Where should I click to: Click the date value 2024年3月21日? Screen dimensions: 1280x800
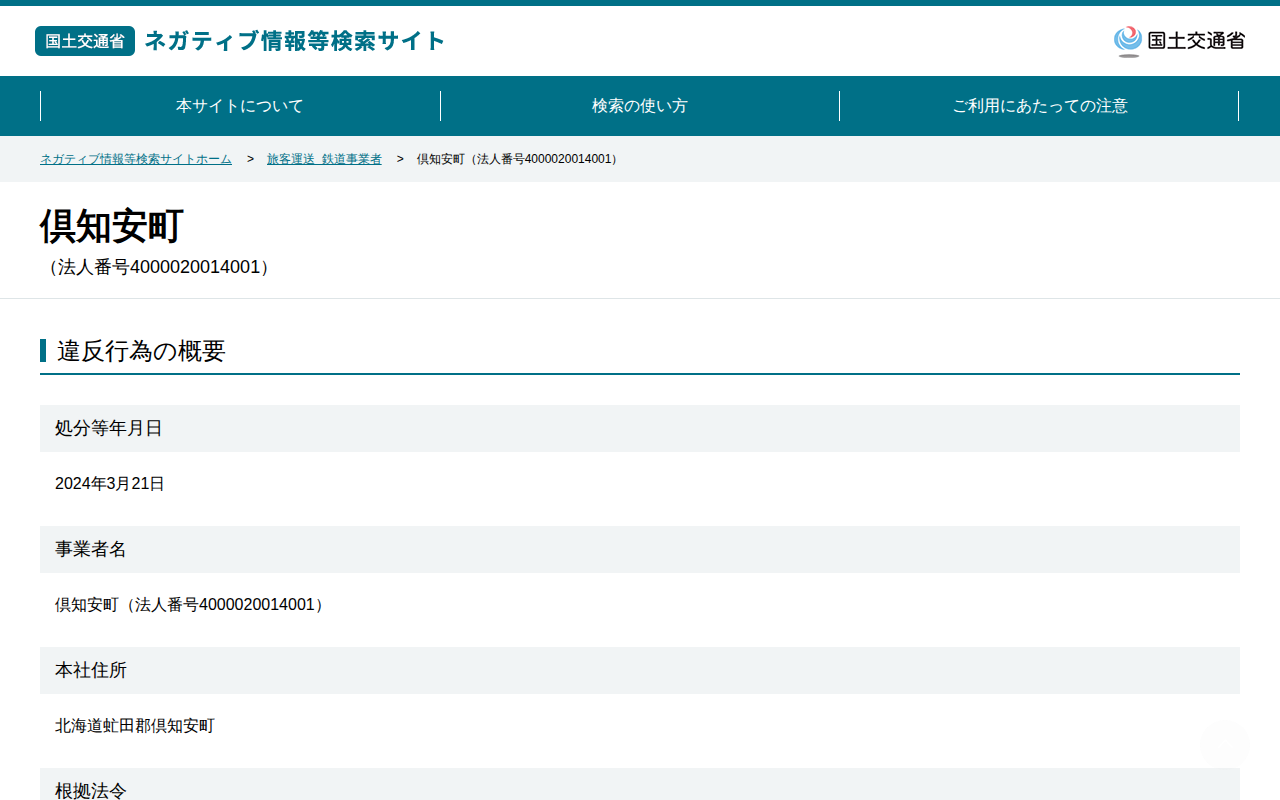click(x=110, y=484)
